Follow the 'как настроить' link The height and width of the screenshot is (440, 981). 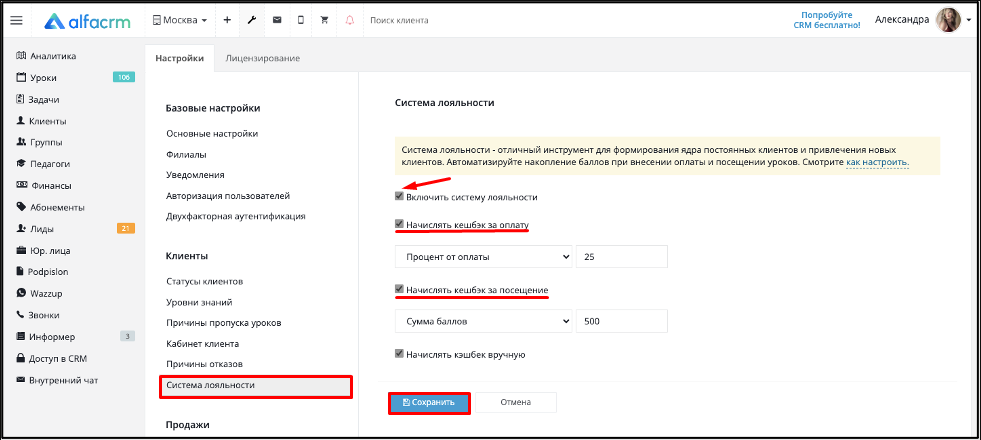[x=877, y=161]
